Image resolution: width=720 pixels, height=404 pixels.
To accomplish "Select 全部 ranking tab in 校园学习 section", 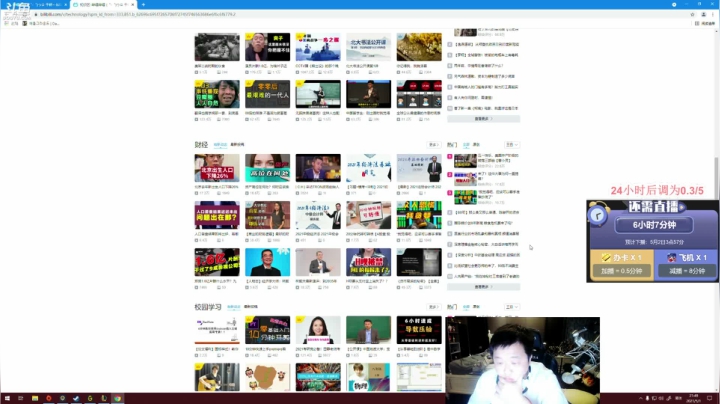I will click(x=466, y=307).
